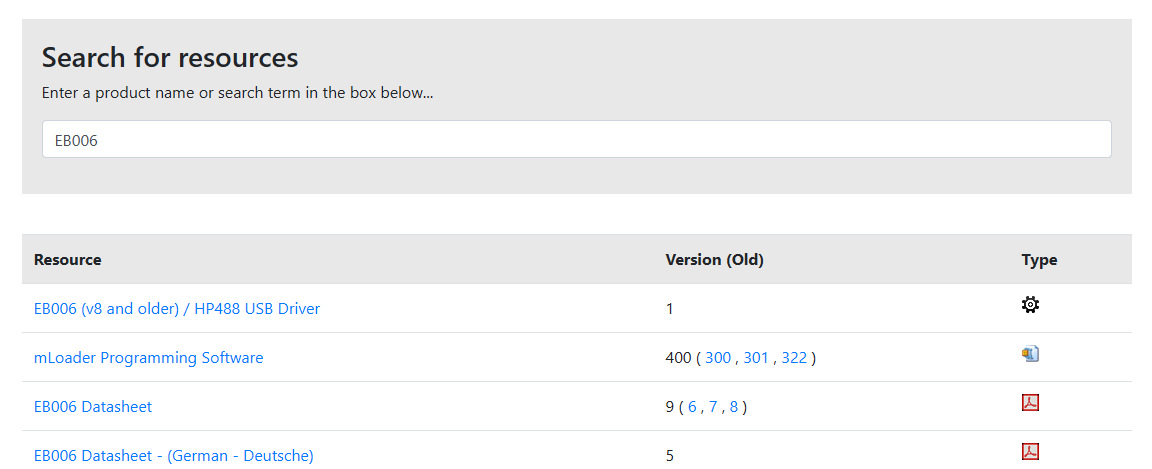This screenshot has width=1152, height=469.
Task: Click the PDF icon for German Datasheet
Action: tap(1030, 451)
